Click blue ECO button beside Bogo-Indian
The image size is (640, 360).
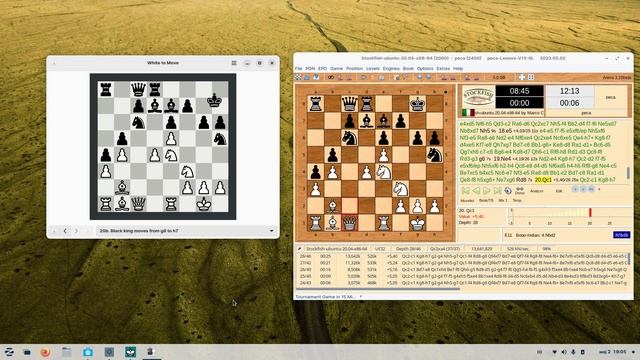click(x=621, y=235)
